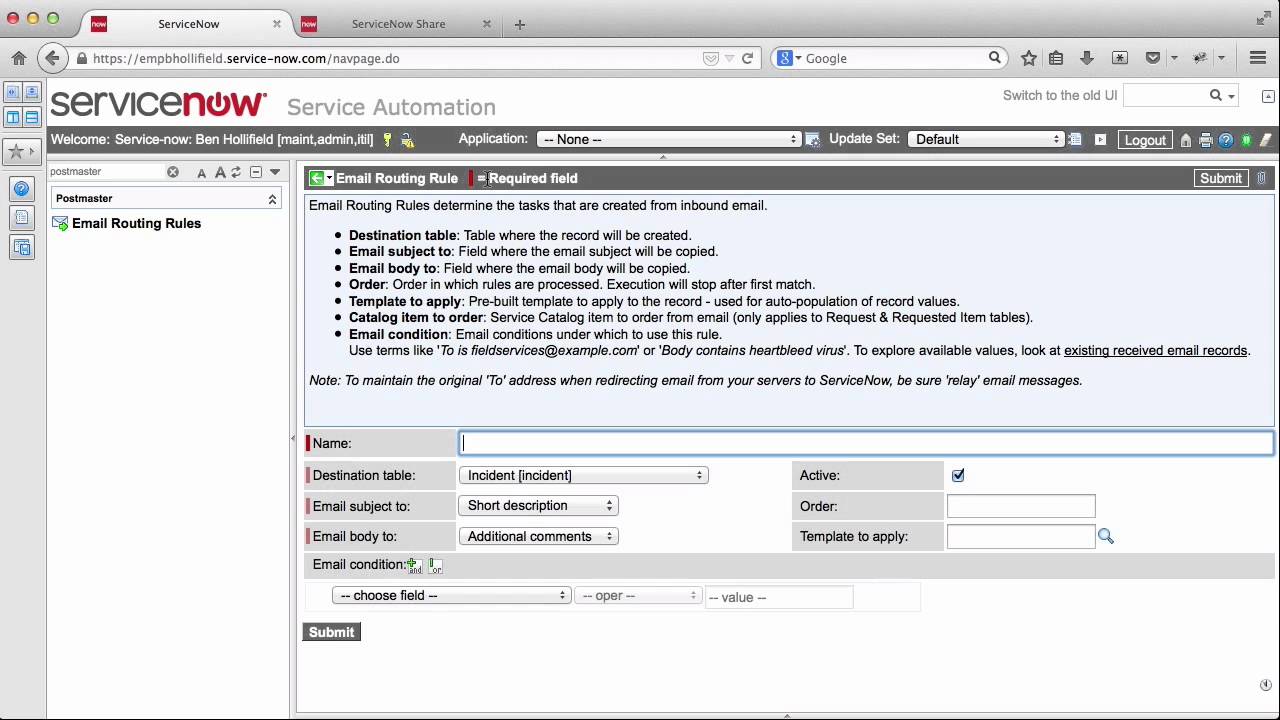Open the Destination table dropdown
This screenshot has width=1280, height=720.
pos(584,476)
